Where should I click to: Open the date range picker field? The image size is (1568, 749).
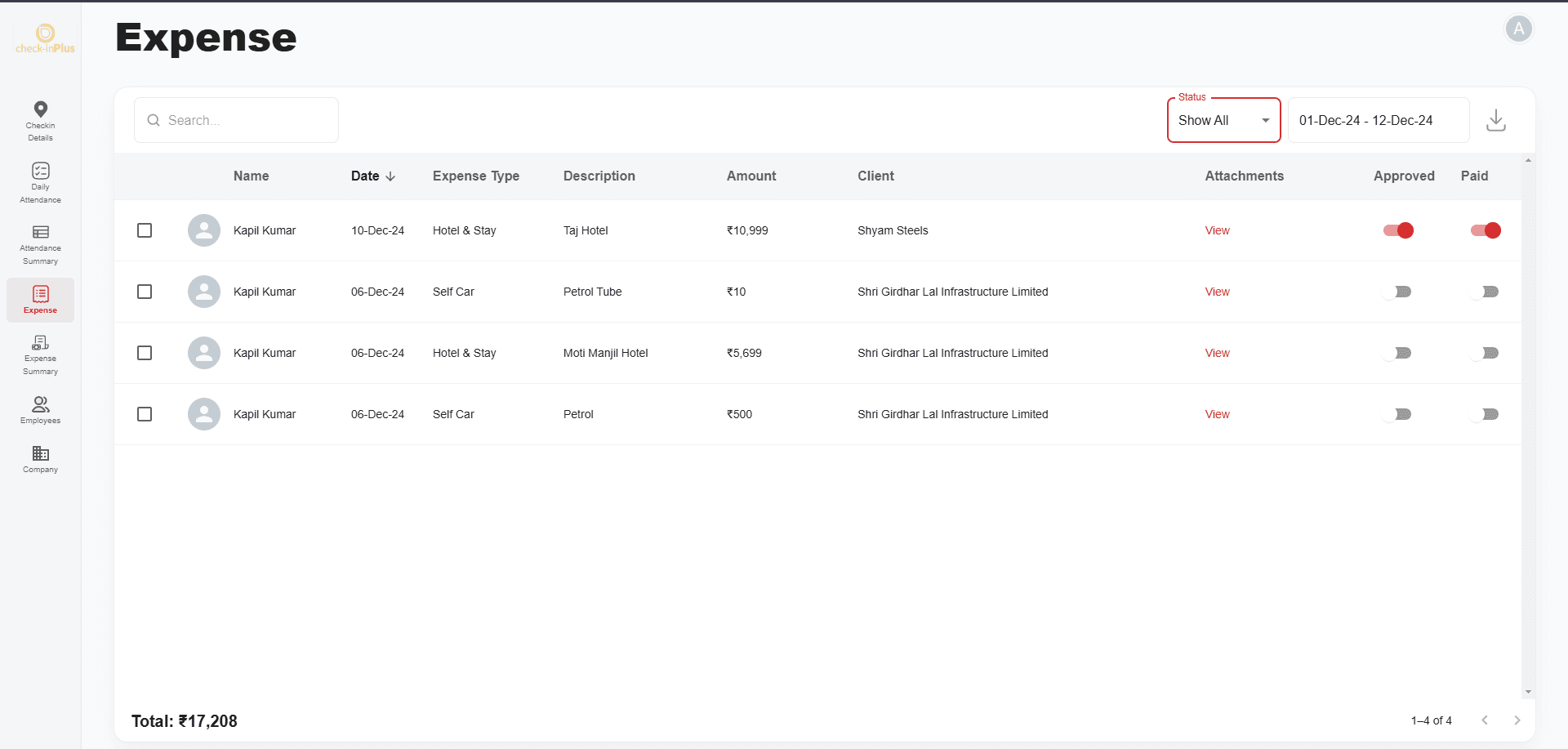tap(1378, 120)
